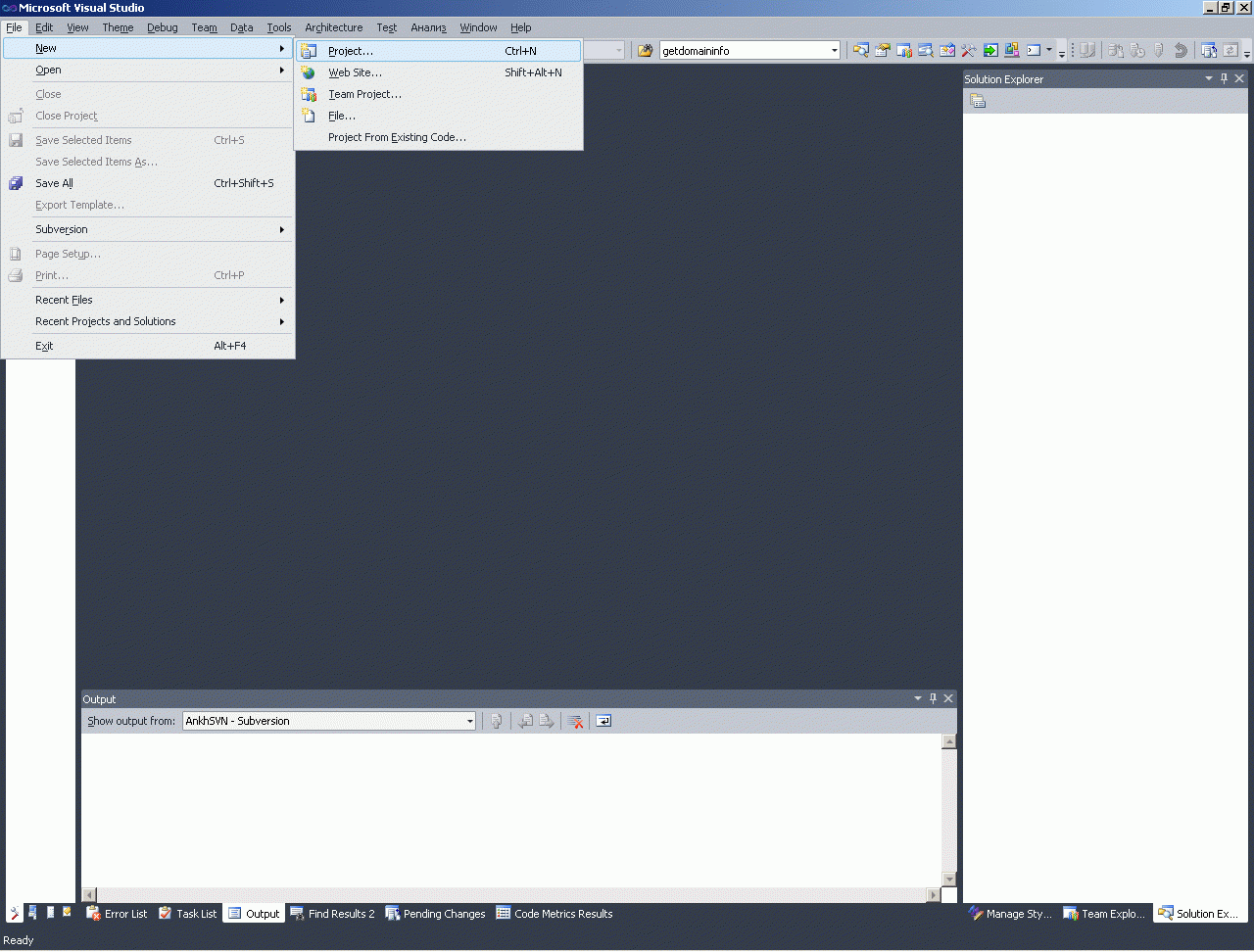This screenshot has width=1254, height=952.
Task: Click the Clear All icon in Output
Action: coord(575,721)
